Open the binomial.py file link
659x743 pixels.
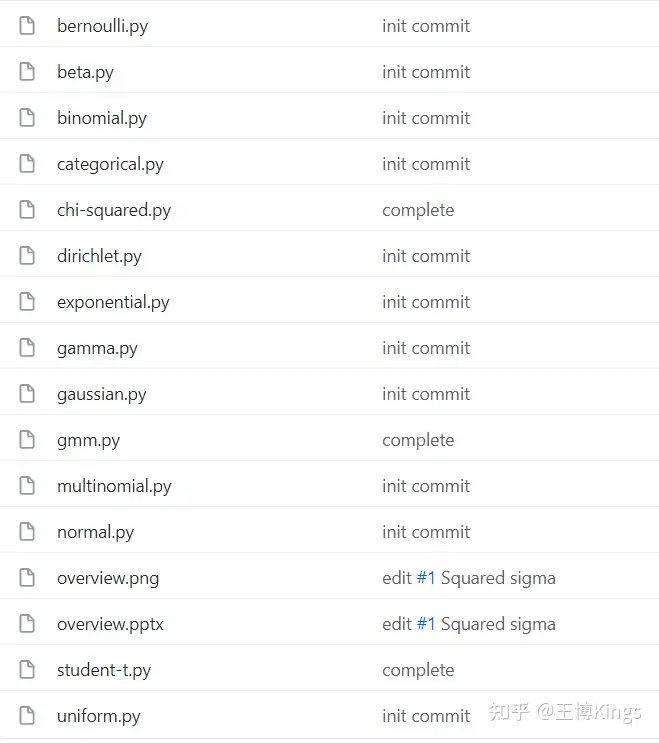tap(102, 118)
